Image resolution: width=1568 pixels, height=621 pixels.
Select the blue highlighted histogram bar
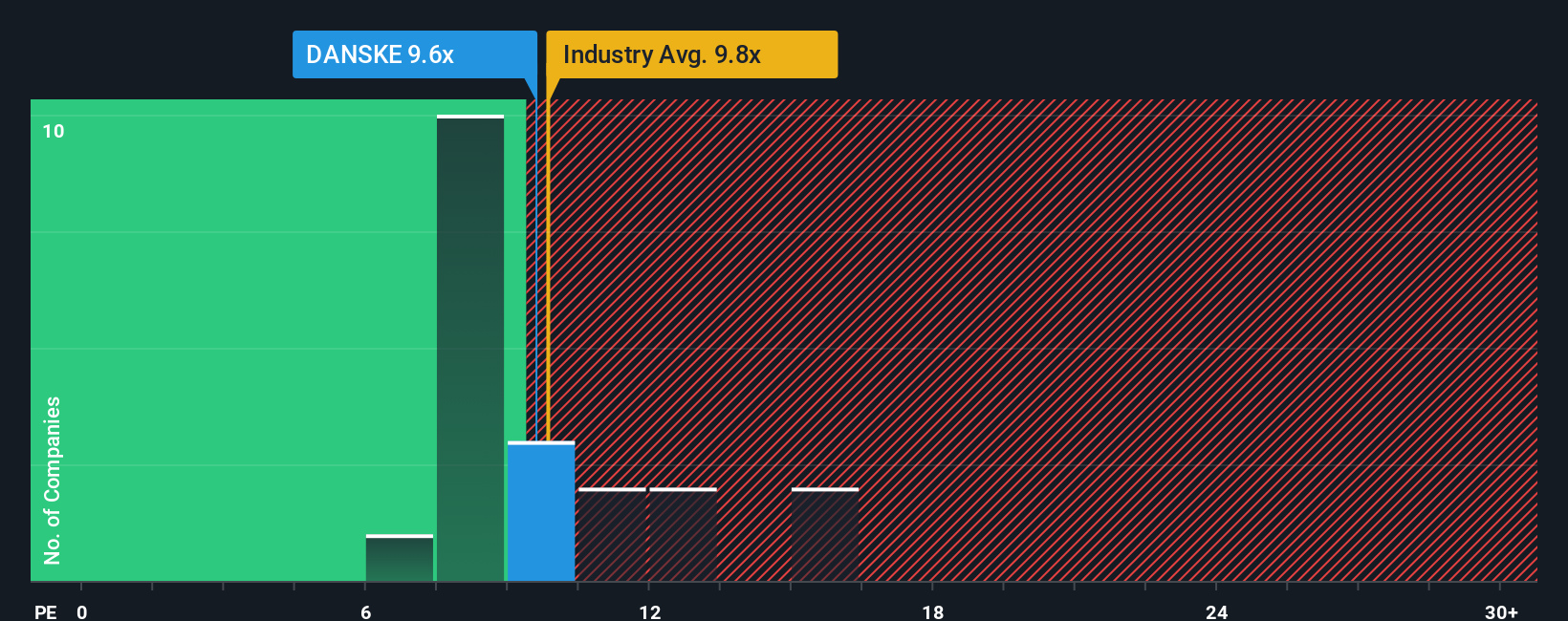tap(541, 511)
